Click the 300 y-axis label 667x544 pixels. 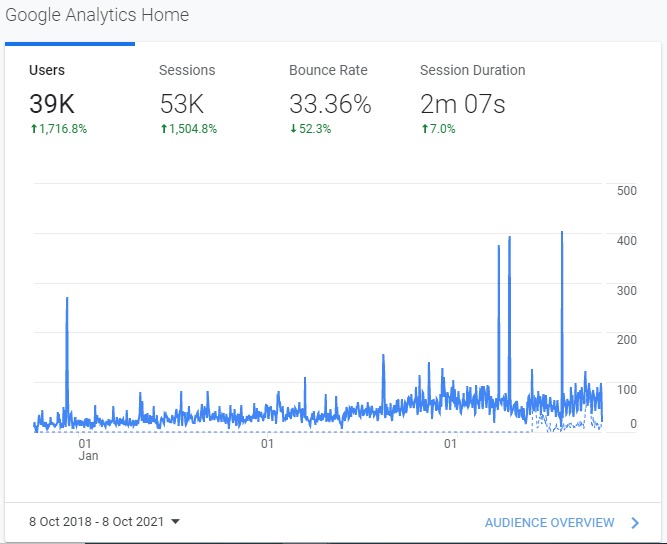pyautogui.click(x=627, y=291)
